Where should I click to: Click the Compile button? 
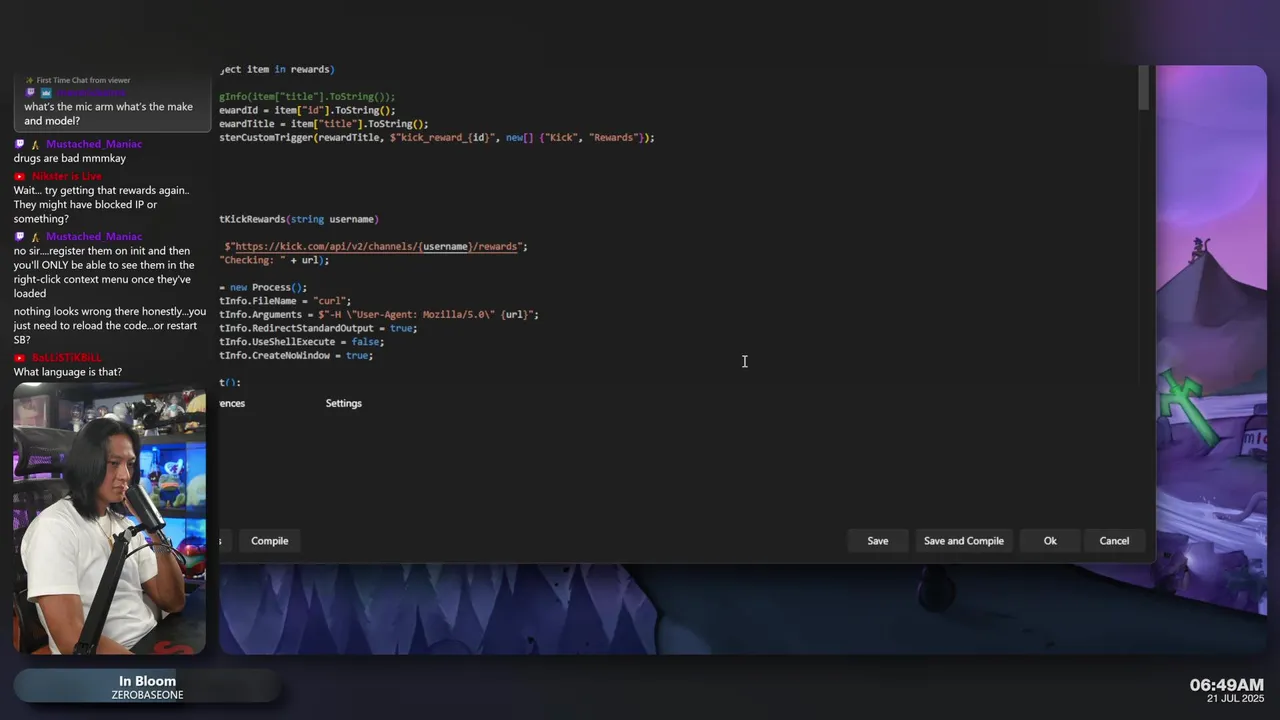269,541
